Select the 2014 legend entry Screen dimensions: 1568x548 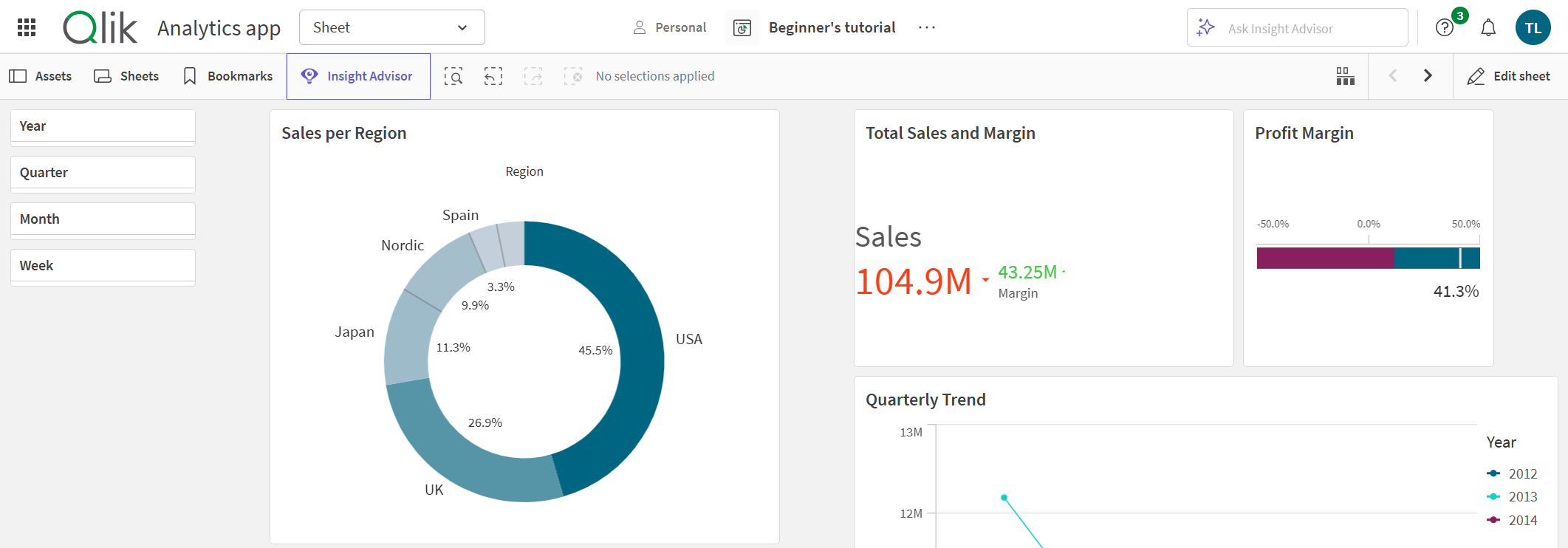1512,521
